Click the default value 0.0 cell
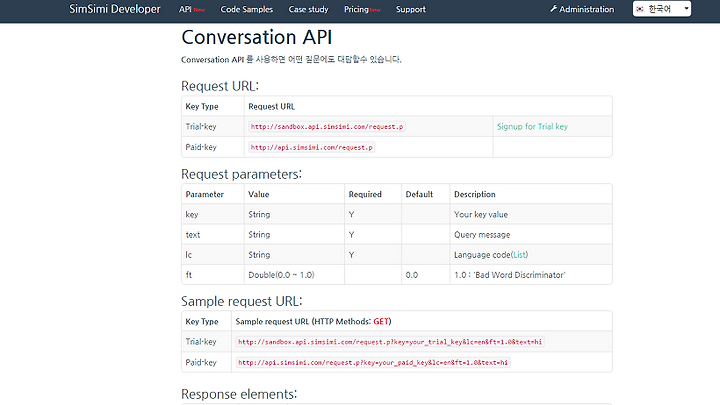Image resolution: width=720 pixels, height=405 pixels. click(x=426, y=275)
